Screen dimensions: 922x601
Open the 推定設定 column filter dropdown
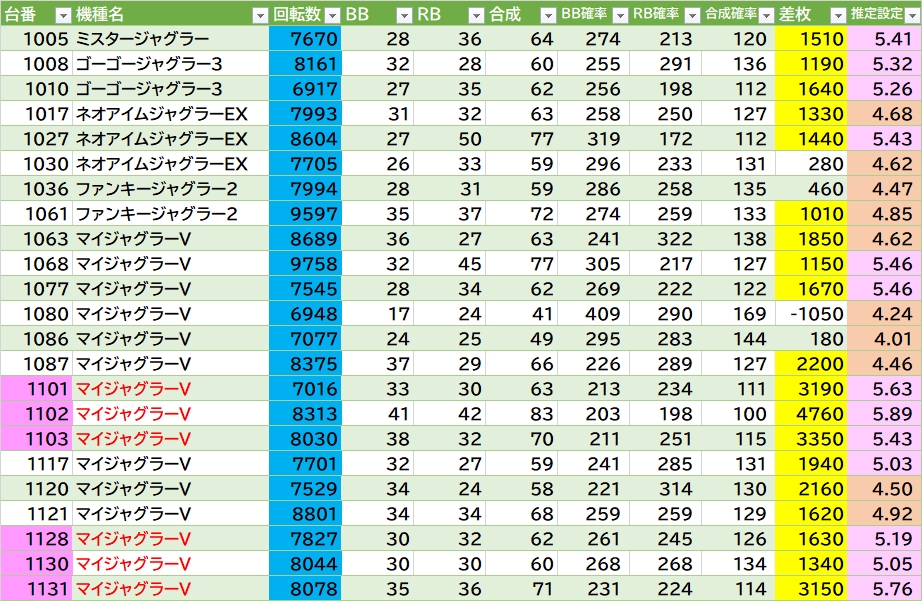[910, 15]
